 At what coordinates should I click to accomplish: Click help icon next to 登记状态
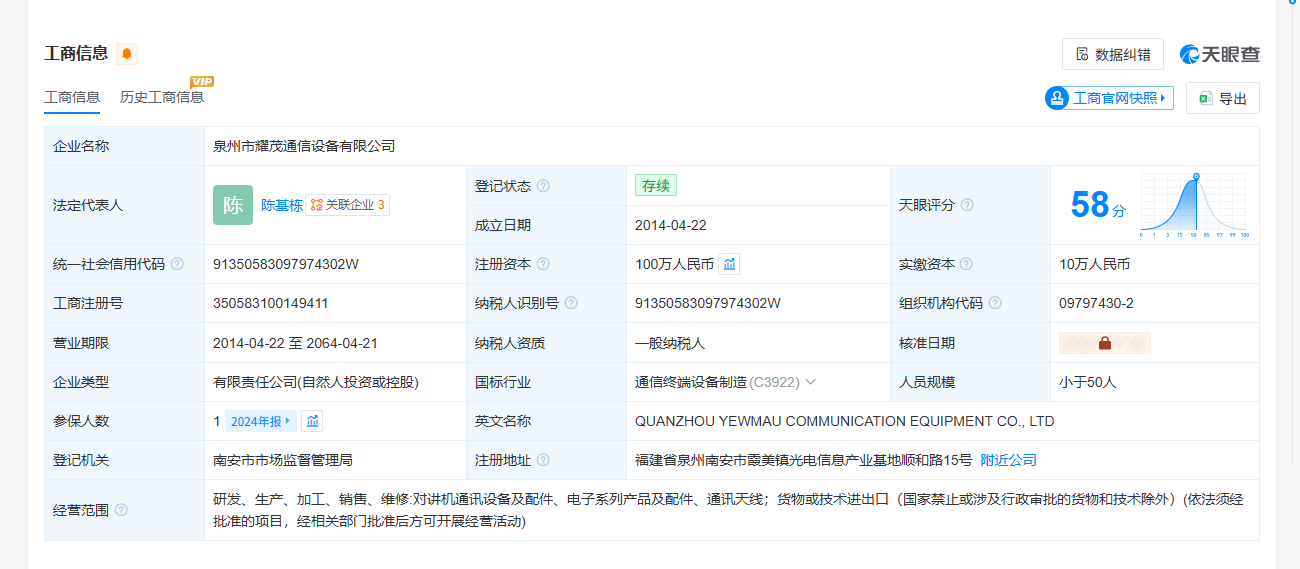543,186
